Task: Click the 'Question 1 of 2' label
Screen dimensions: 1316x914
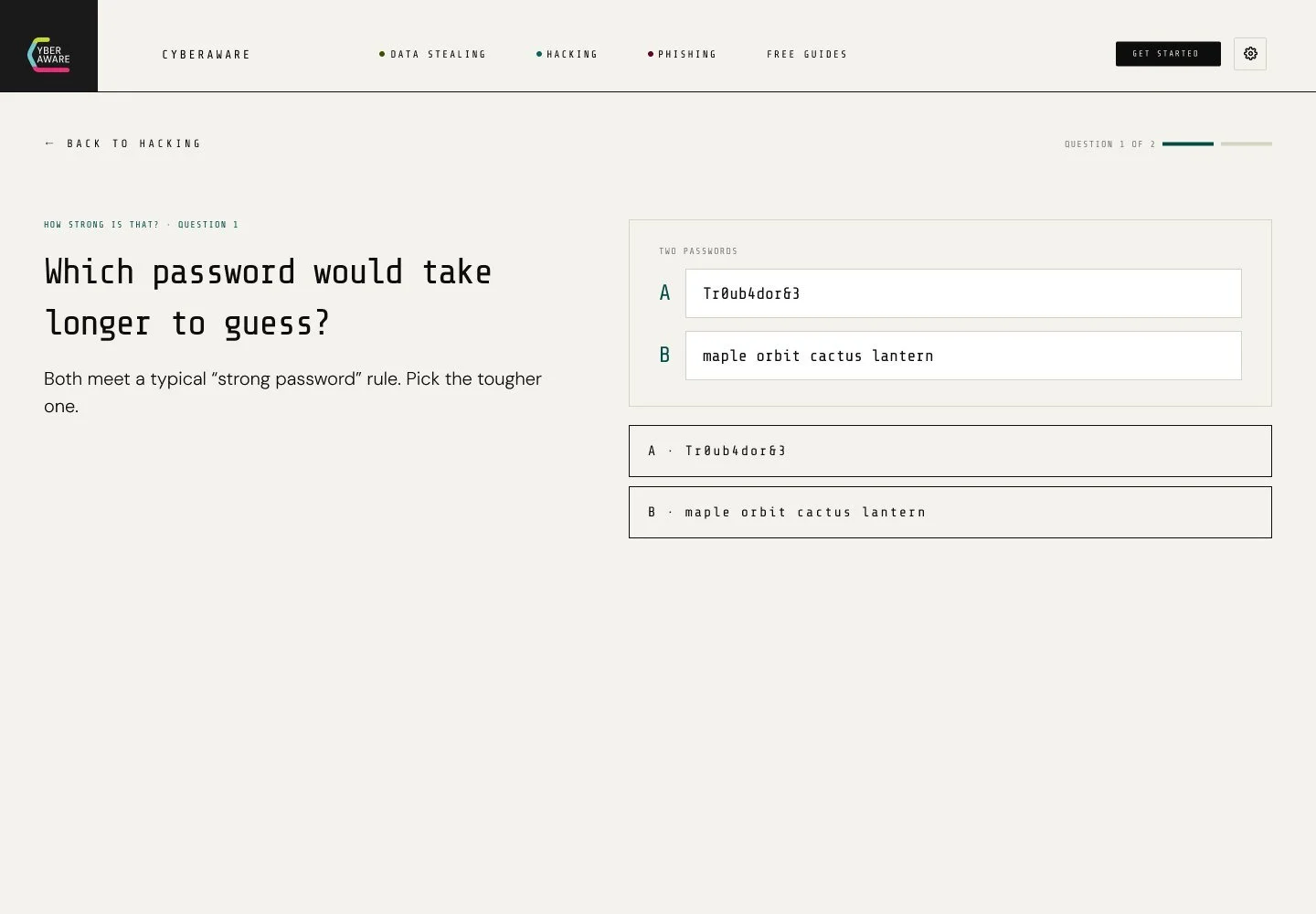Action: click(x=1110, y=144)
